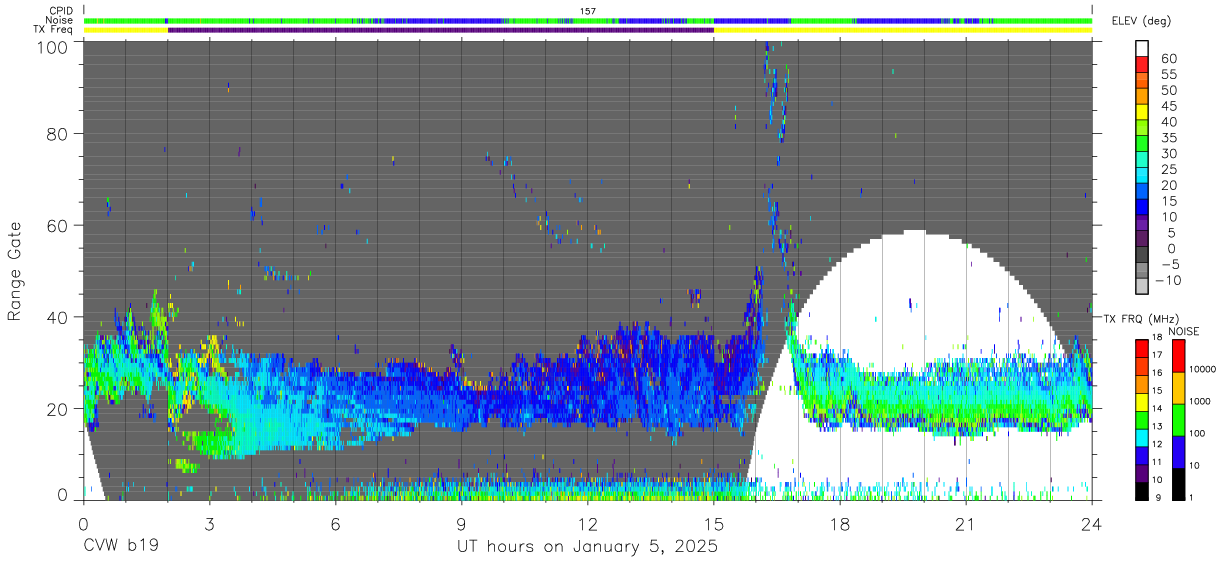Click the CPID label at top left
This screenshot has width=1228, height=567.
click(63, 11)
